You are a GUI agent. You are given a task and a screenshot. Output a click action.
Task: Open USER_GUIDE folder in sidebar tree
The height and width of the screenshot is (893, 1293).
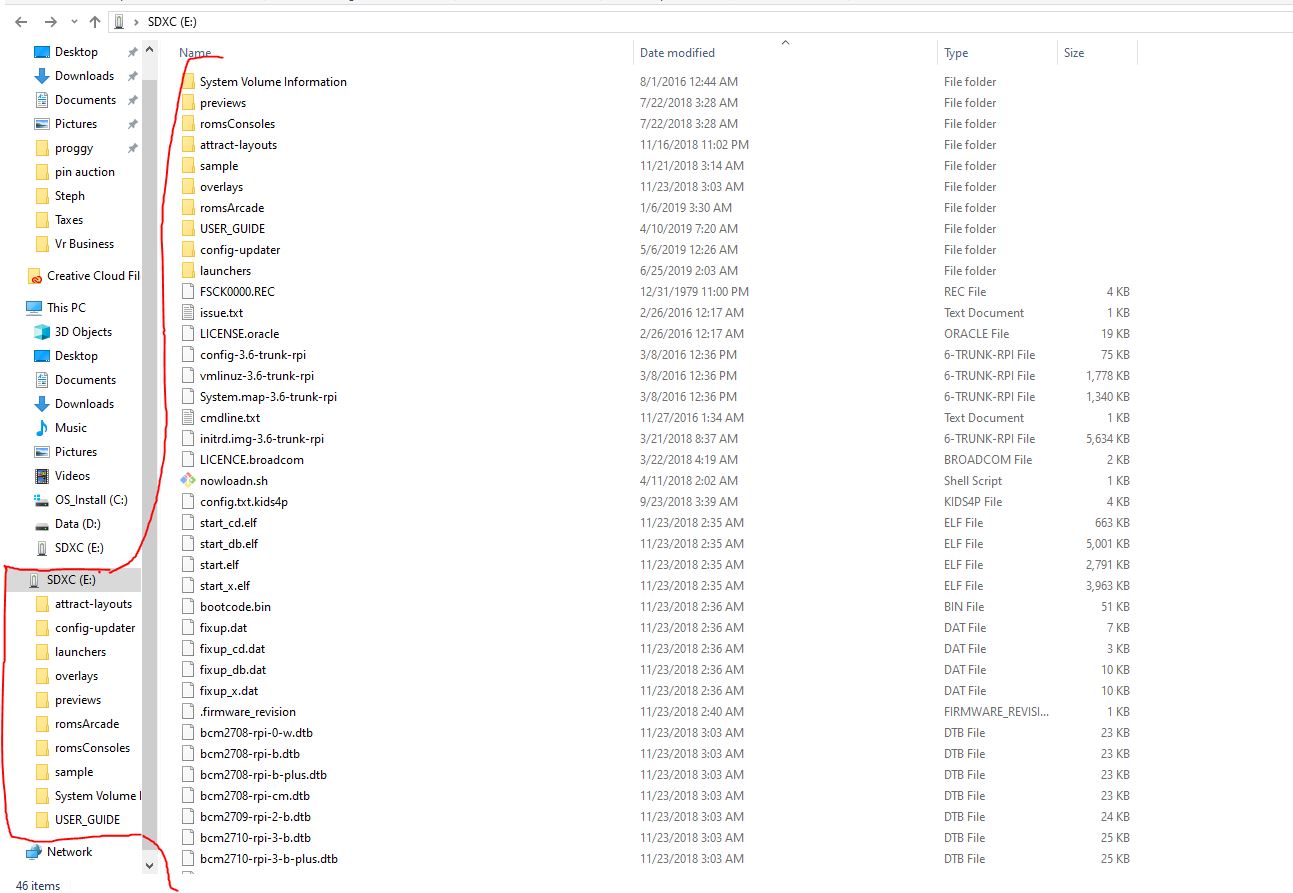[x=87, y=820]
